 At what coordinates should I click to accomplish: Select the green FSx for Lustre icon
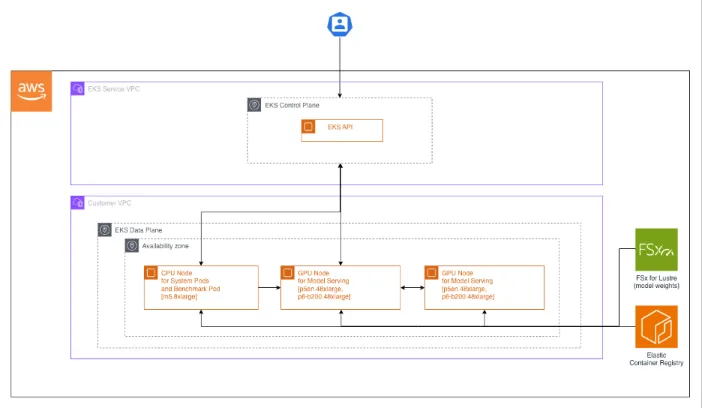coord(656,249)
